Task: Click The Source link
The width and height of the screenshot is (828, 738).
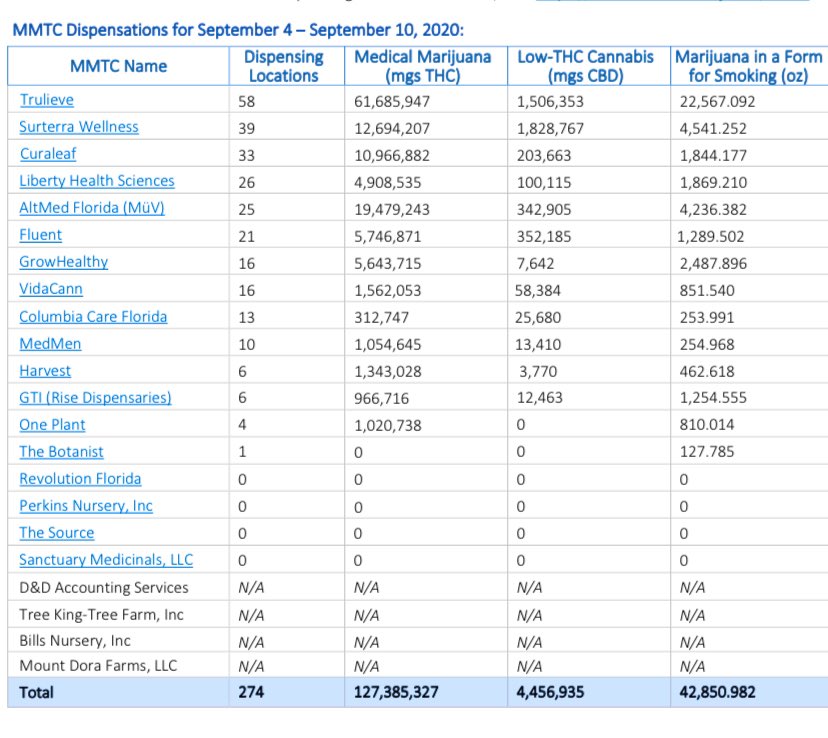Action: pyautogui.click(x=57, y=533)
